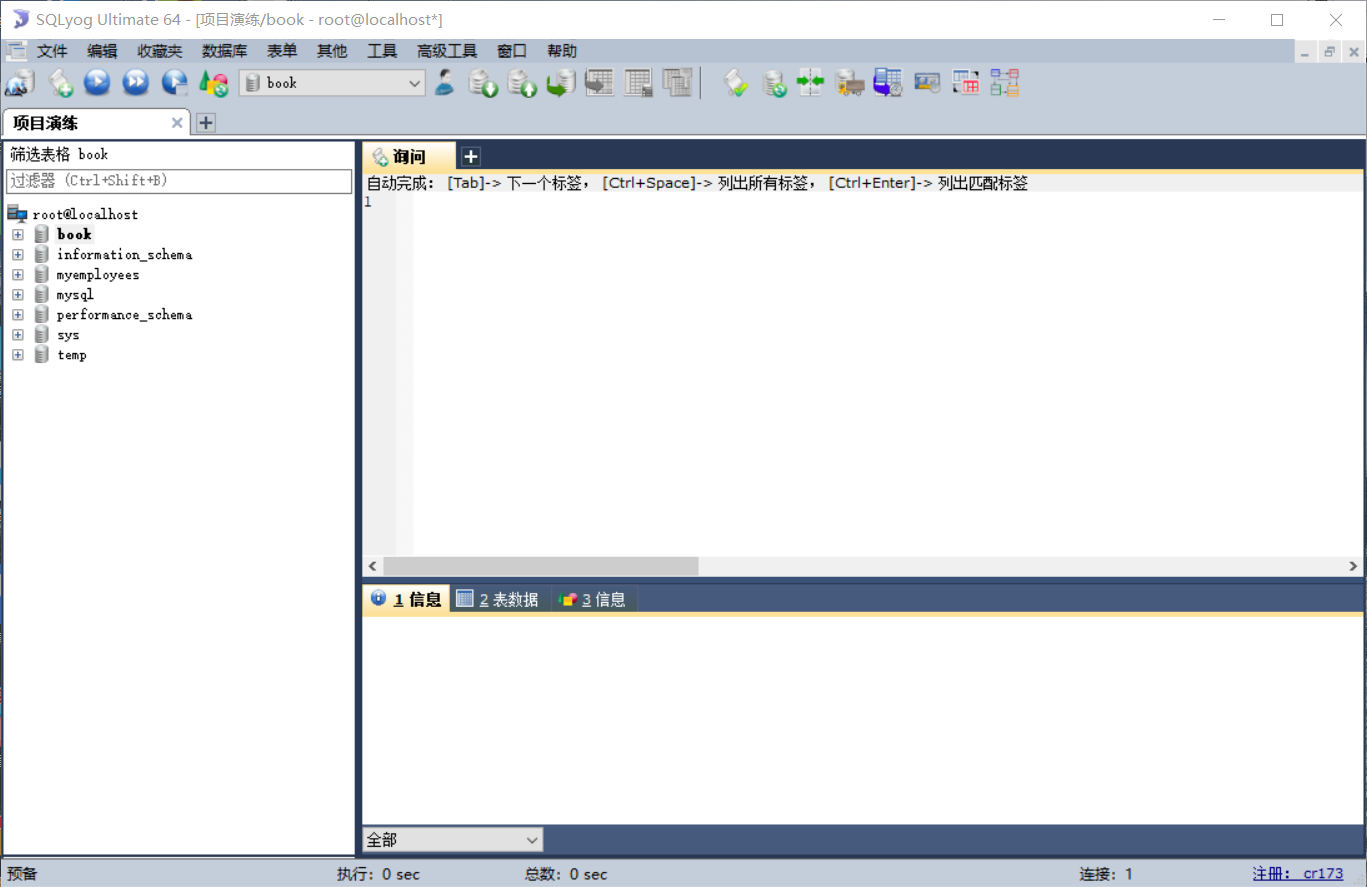Click the database truck migration icon
This screenshot has width=1367, height=887.
click(849, 83)
